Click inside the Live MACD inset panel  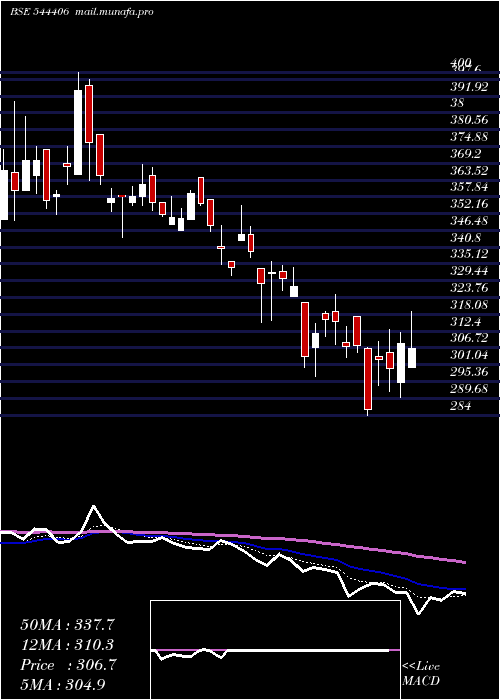pyautogui.click(x=275, y=650)
